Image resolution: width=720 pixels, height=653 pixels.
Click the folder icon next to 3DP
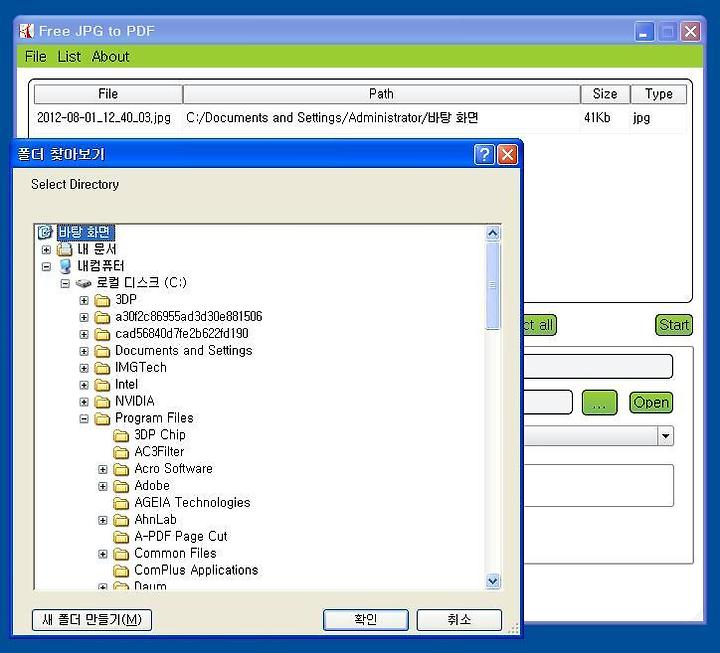click(x=102, y=300)
